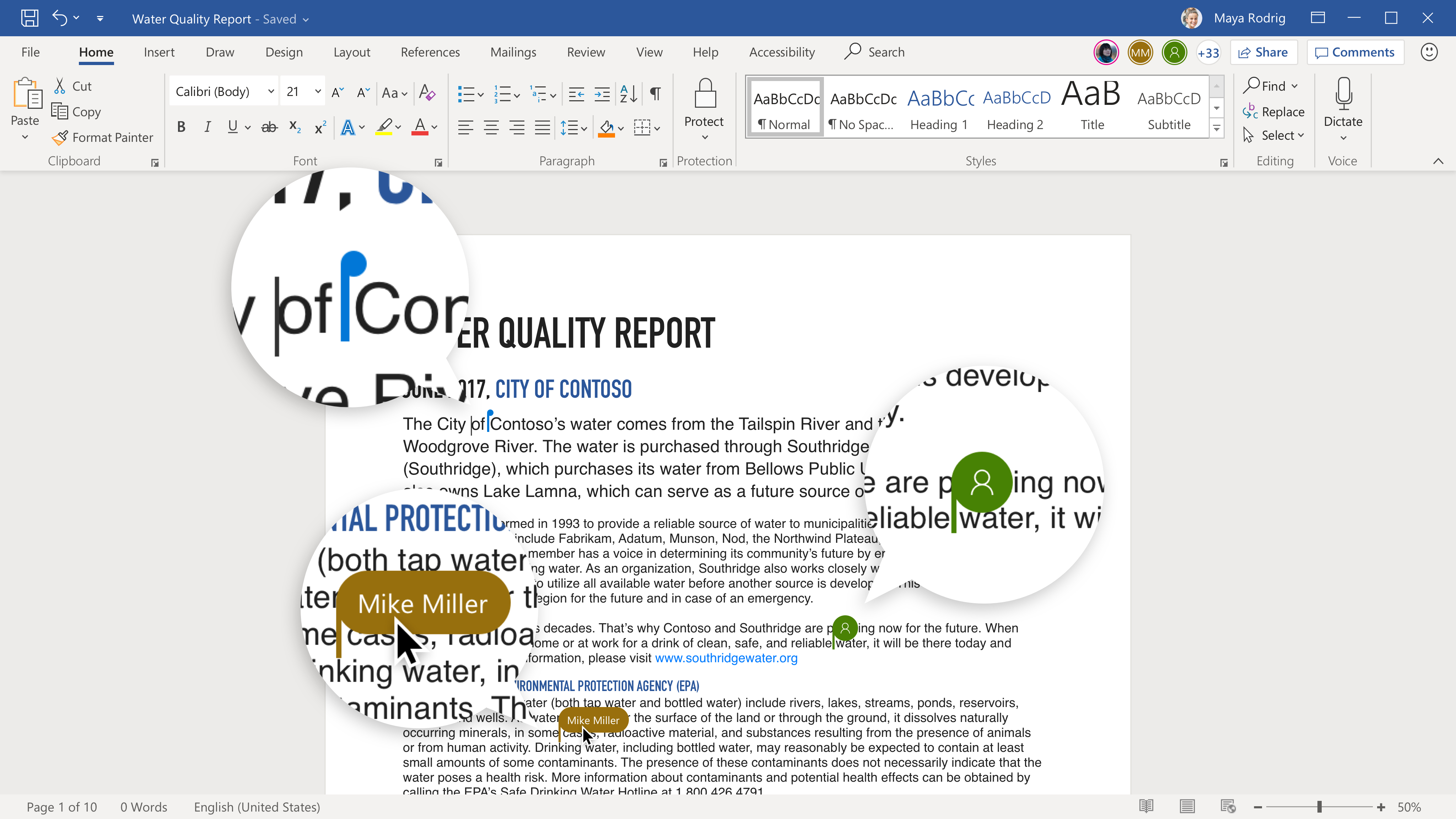Increase font size with grow icon

click(x=338, y=92)
